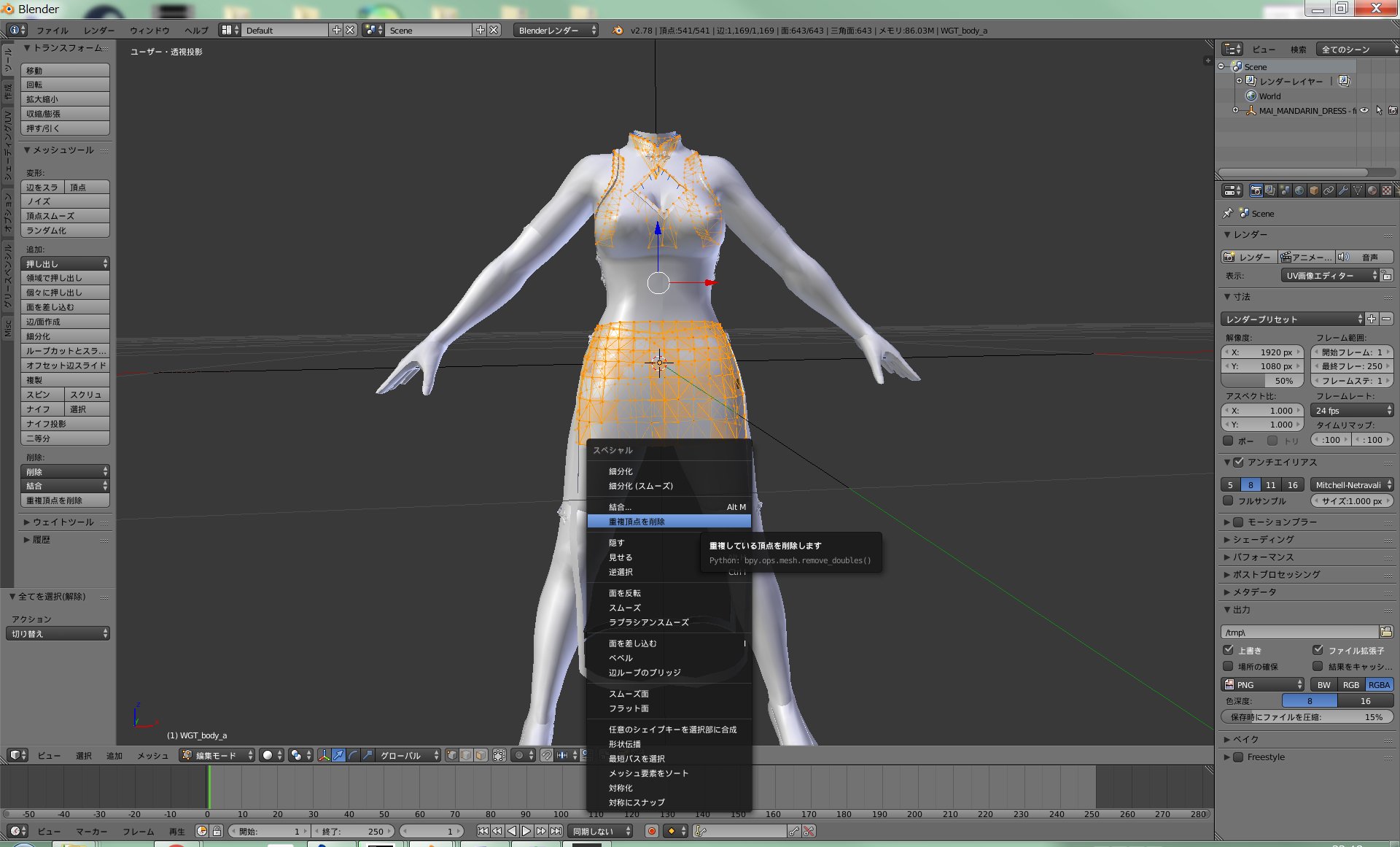Open the Constraints chain-link properties tab

[1329, 190]
